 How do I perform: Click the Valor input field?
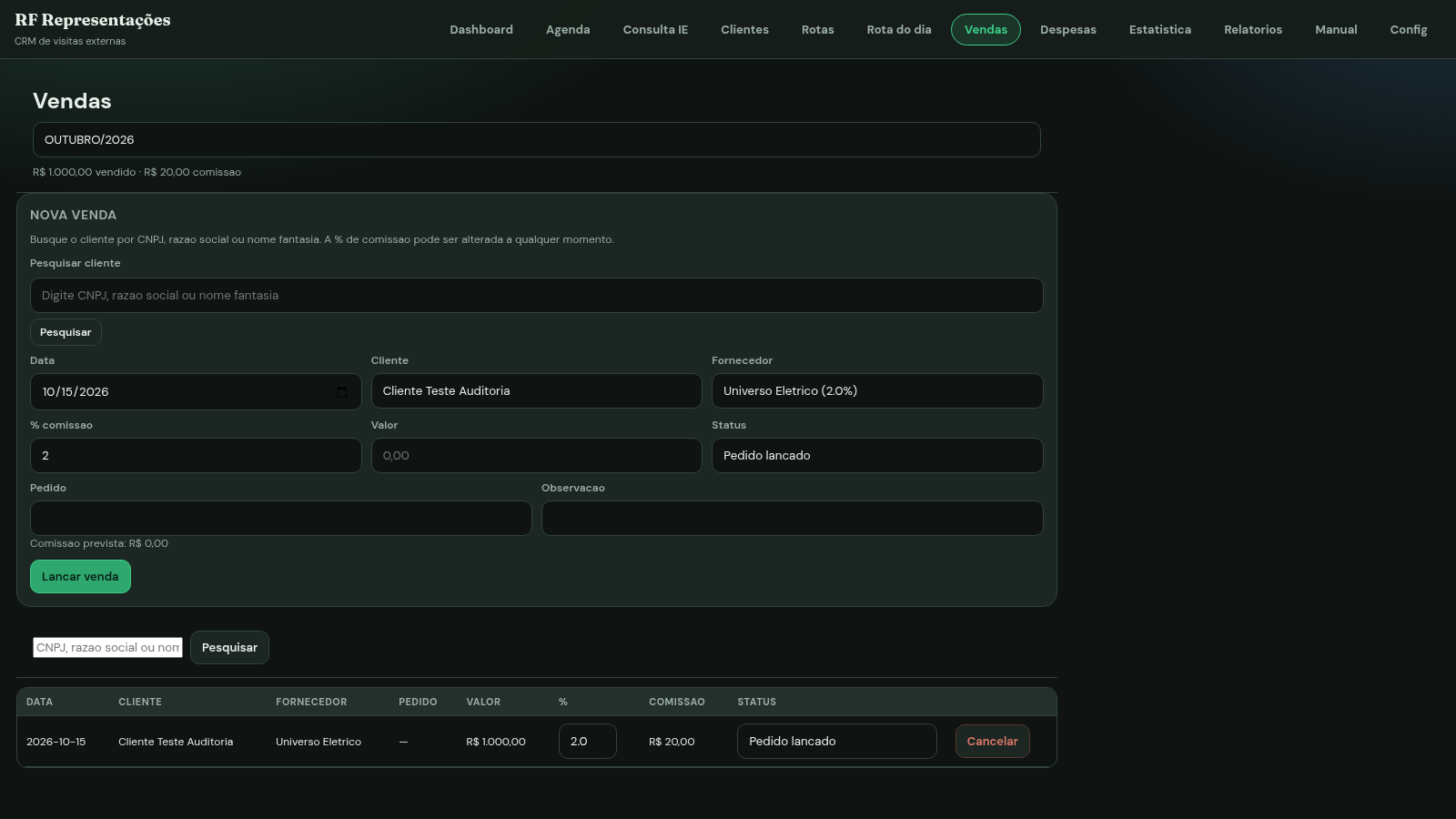(x=537, y=456)
